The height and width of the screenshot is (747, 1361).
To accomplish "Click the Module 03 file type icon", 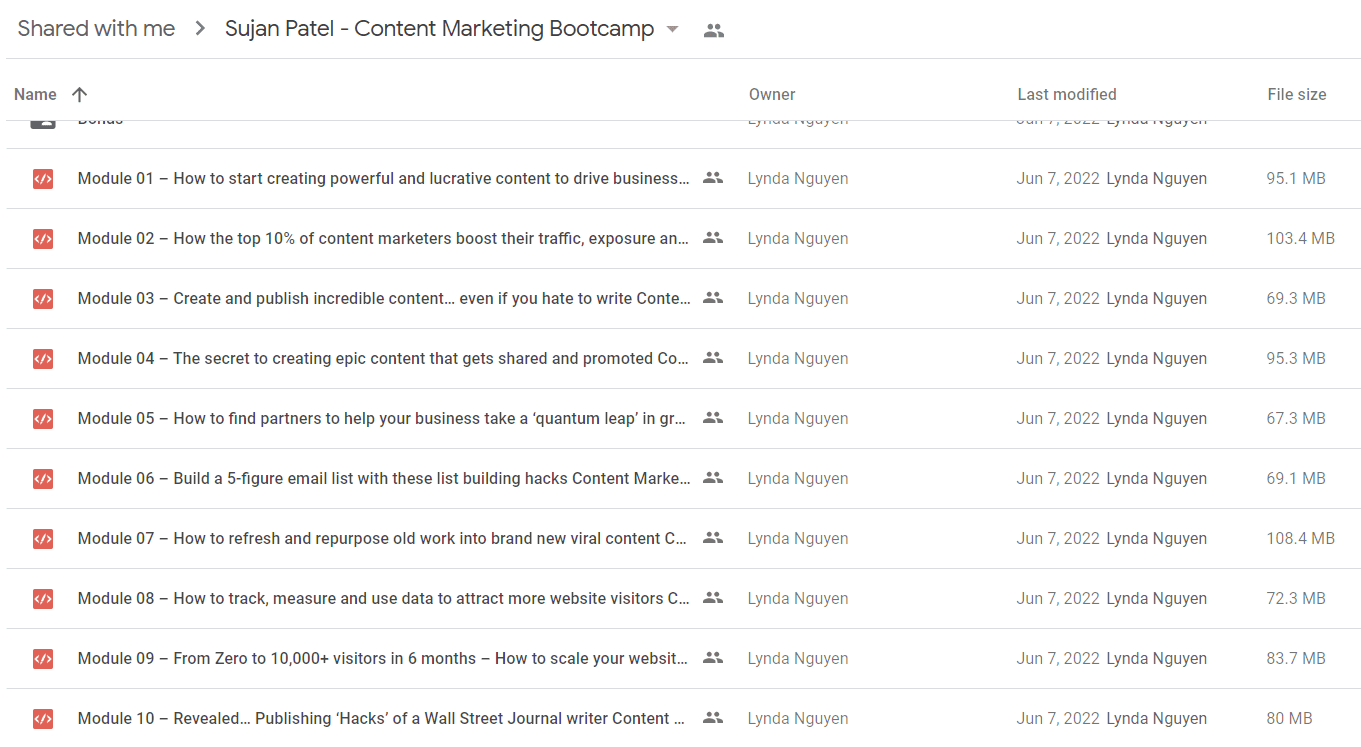I will click(x=42, y=299).
